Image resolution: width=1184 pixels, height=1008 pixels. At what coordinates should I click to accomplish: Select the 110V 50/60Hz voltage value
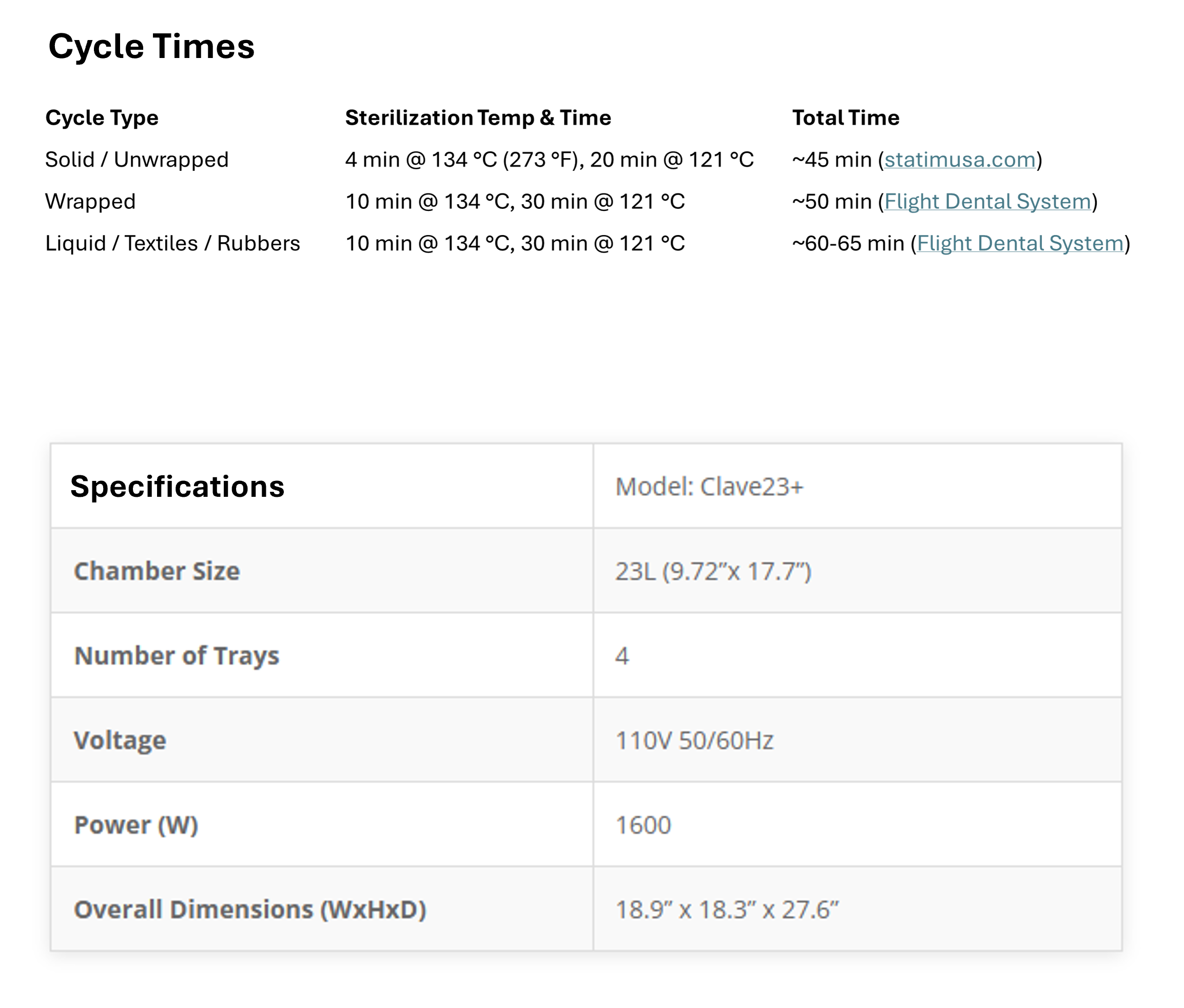(x=694, y=741)
